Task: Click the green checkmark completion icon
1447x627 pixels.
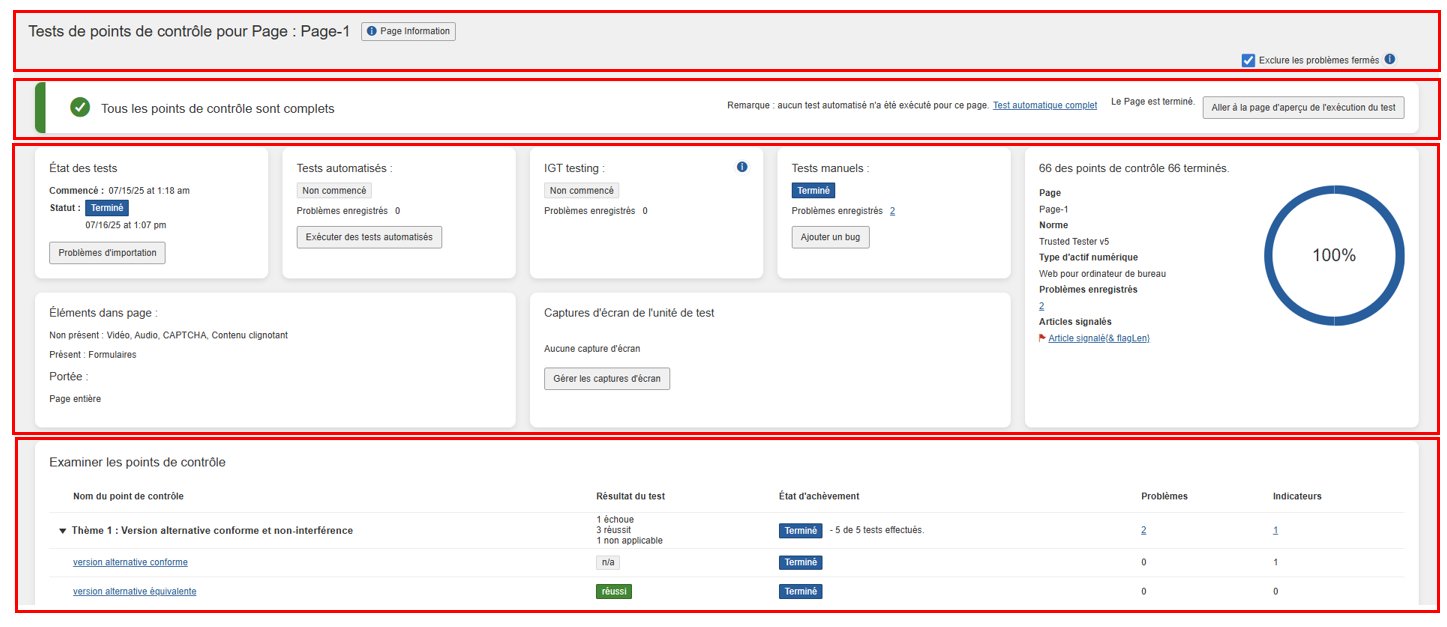Action: click(80, 108)
